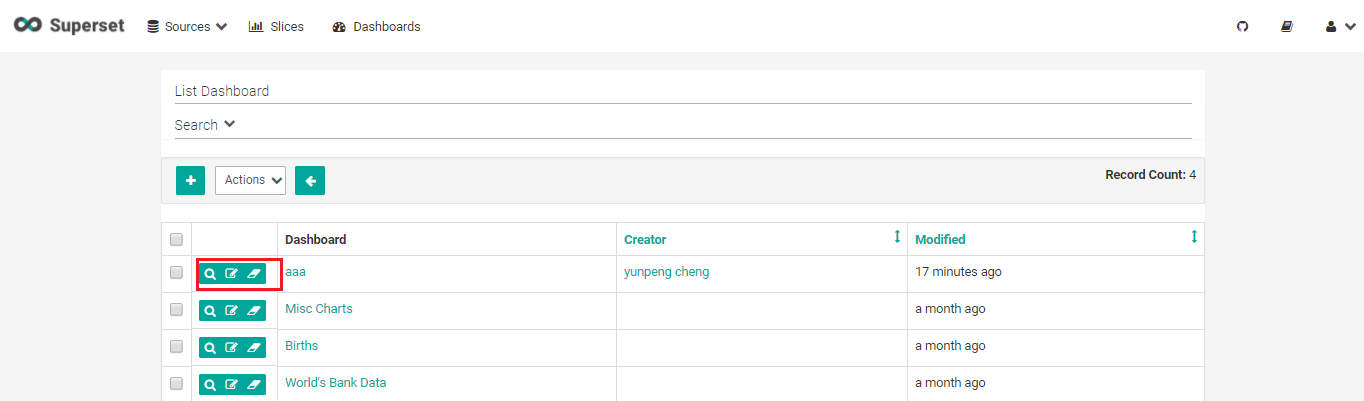This screenshot has height=401, width=1364.
Task: Click the Dashboard column header
Action: 316,239
